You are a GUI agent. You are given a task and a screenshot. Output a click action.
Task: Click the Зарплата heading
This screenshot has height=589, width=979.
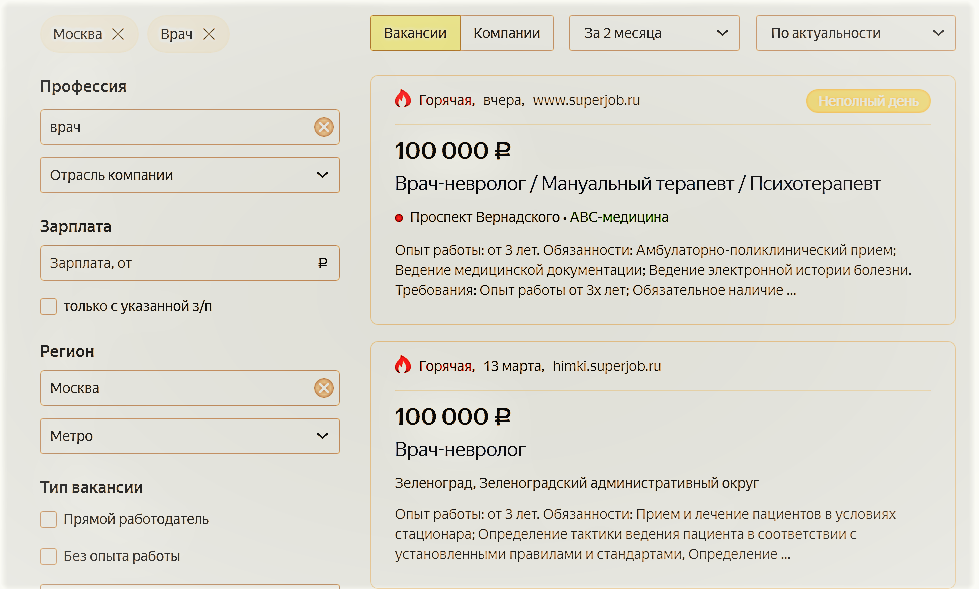(x=76, y=226)
